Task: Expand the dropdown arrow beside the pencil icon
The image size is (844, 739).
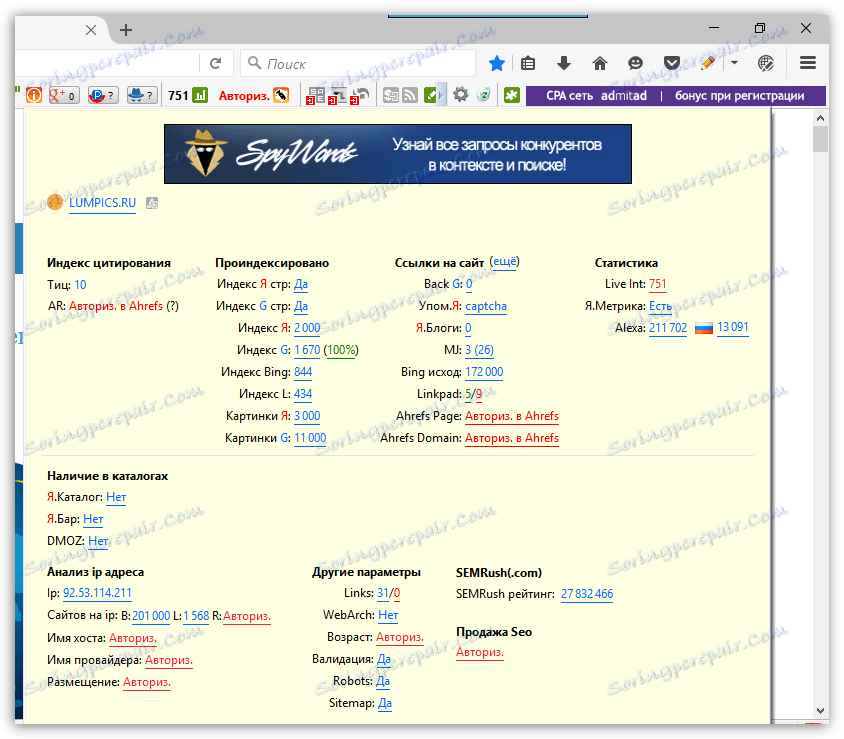Action: coord(734,63)
